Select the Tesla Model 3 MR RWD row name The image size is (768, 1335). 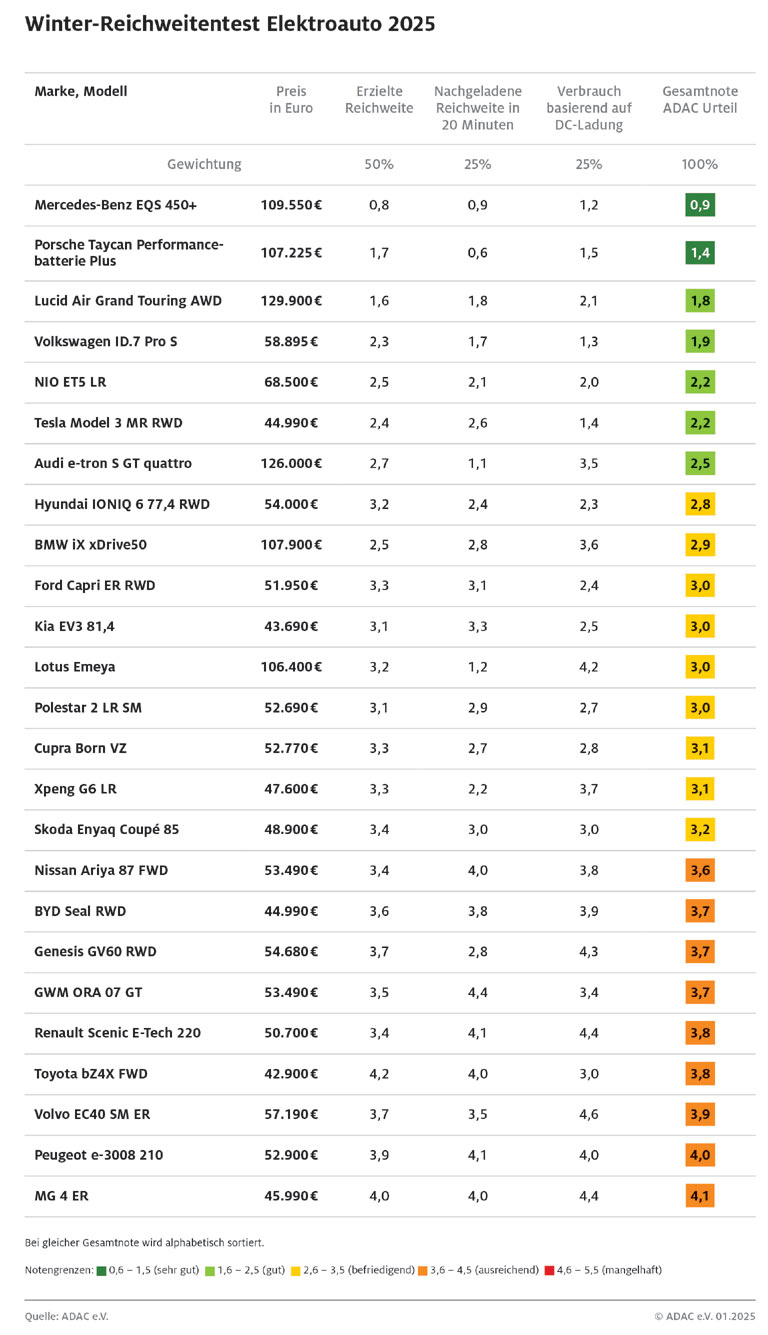(x=107, y=423)
